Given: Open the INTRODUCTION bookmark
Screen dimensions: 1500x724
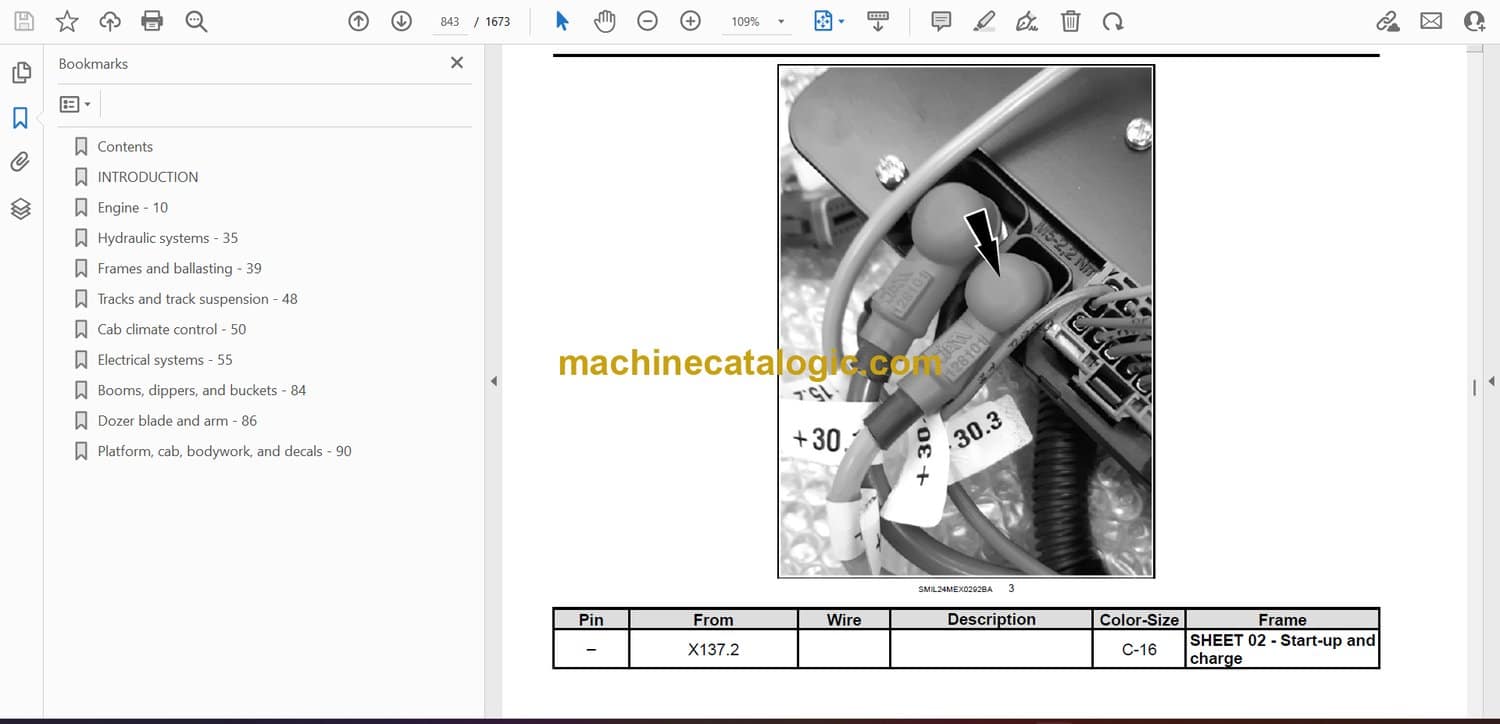Looking at the screenshot, I should [x=148, y=177].
